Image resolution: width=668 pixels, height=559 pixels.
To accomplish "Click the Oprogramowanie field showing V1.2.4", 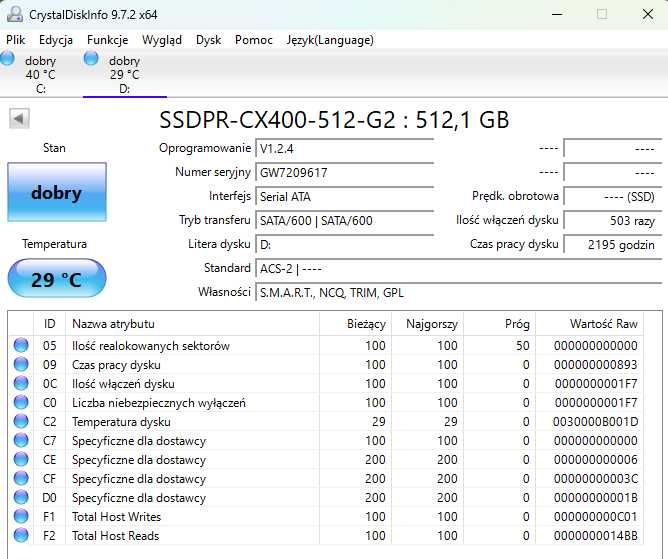I will tap(344, 149).
